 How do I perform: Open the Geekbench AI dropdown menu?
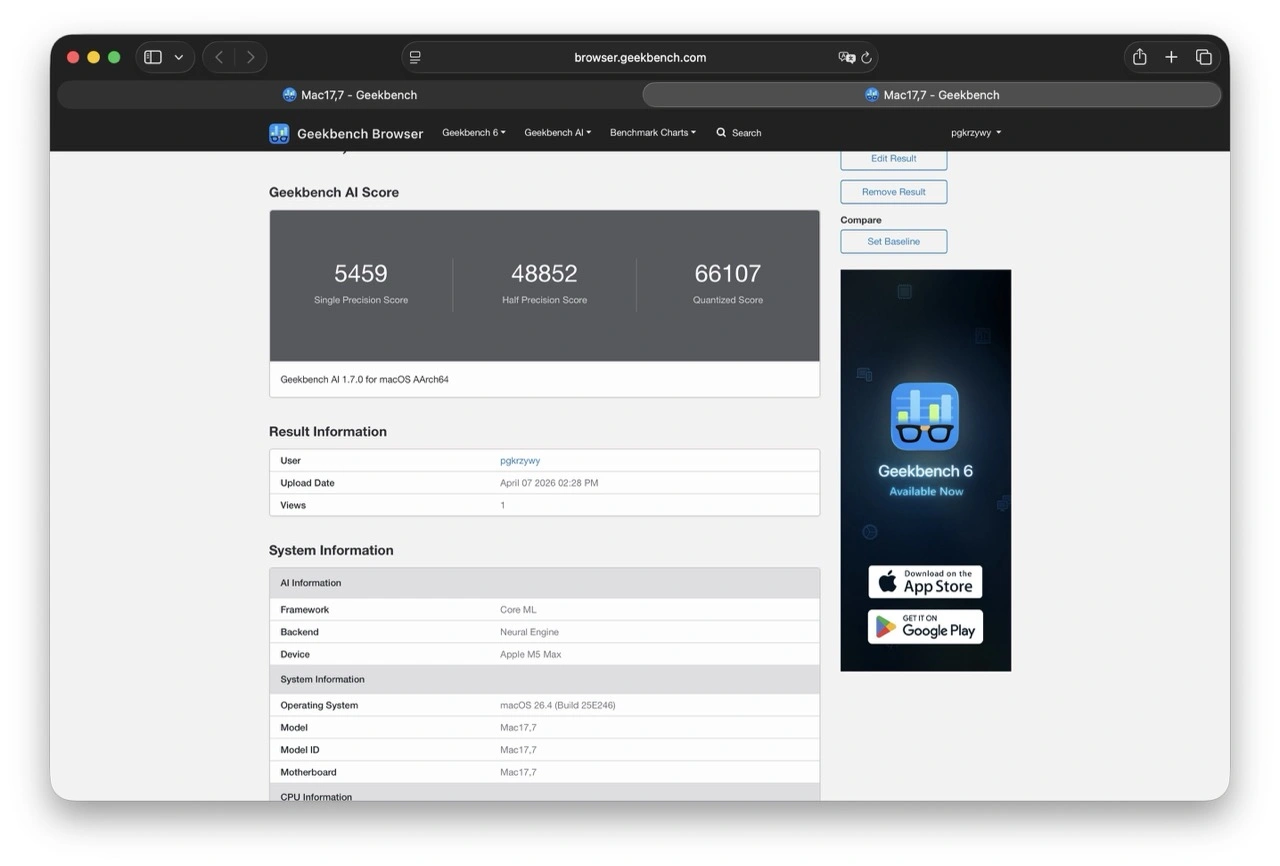tap(557, 133)
